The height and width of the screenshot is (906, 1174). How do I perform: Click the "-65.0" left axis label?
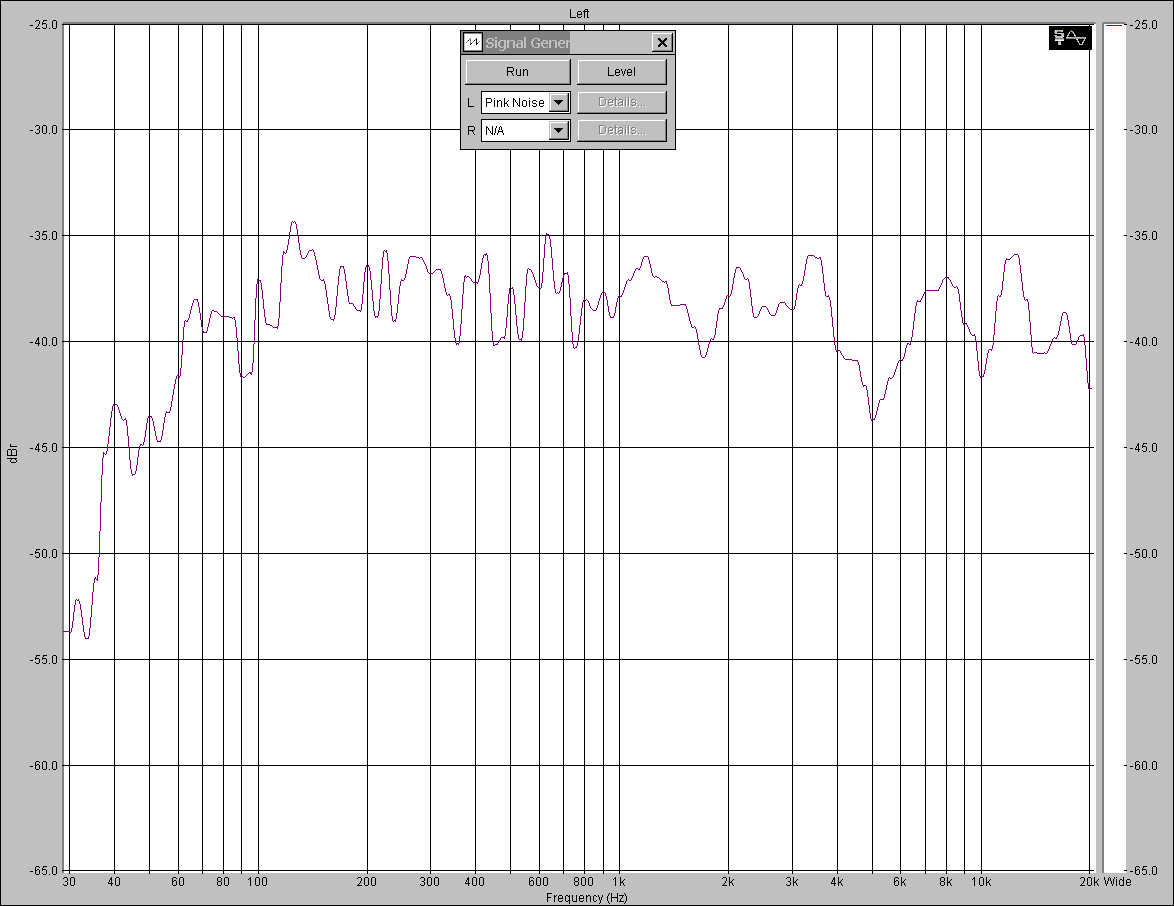click(x=43, y=871)
